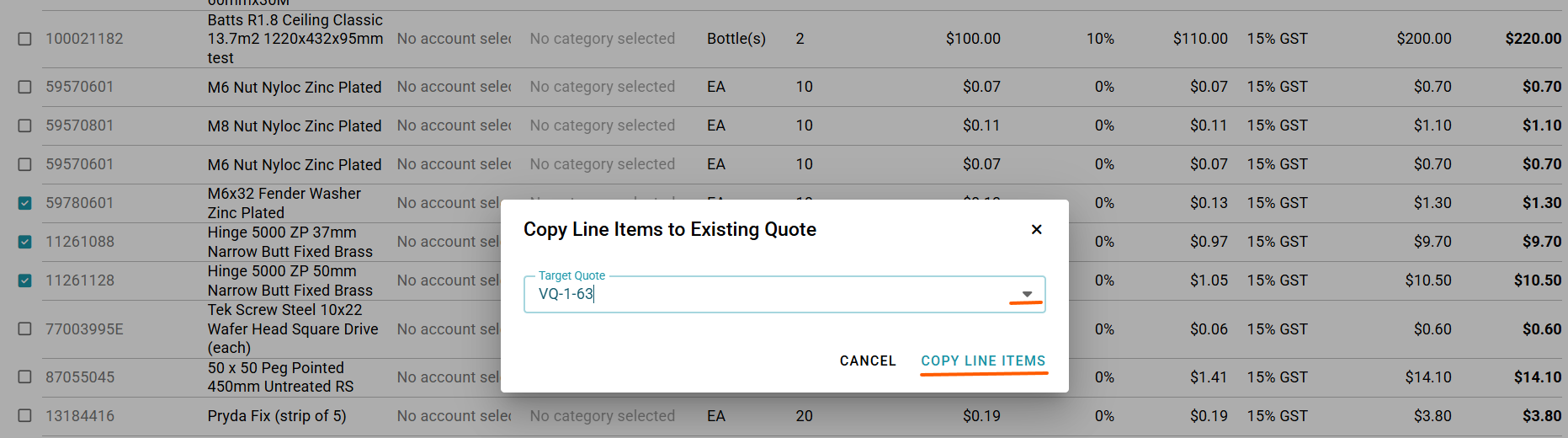Tick checkbox for item 87055045
Screen dimensions: 1568x438
[x=25, y=377]
